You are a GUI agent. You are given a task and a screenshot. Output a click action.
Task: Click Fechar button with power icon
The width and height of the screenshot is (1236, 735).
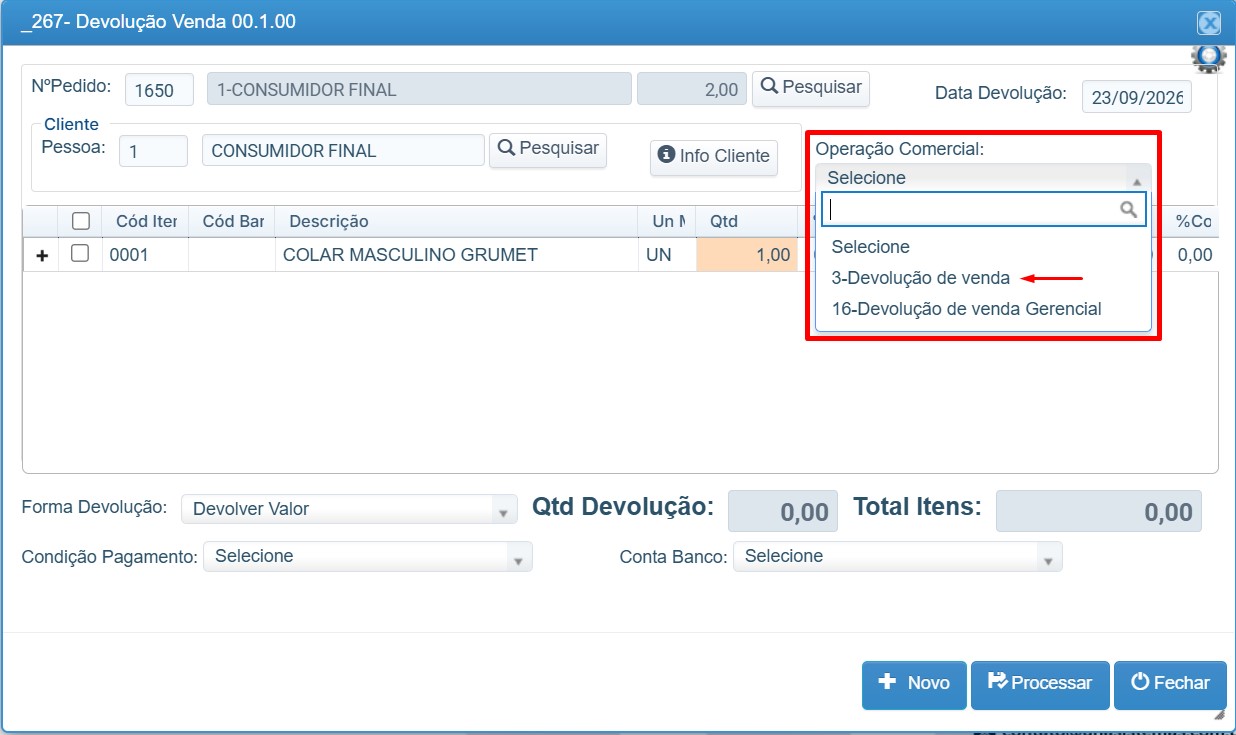pos(1170,684)
